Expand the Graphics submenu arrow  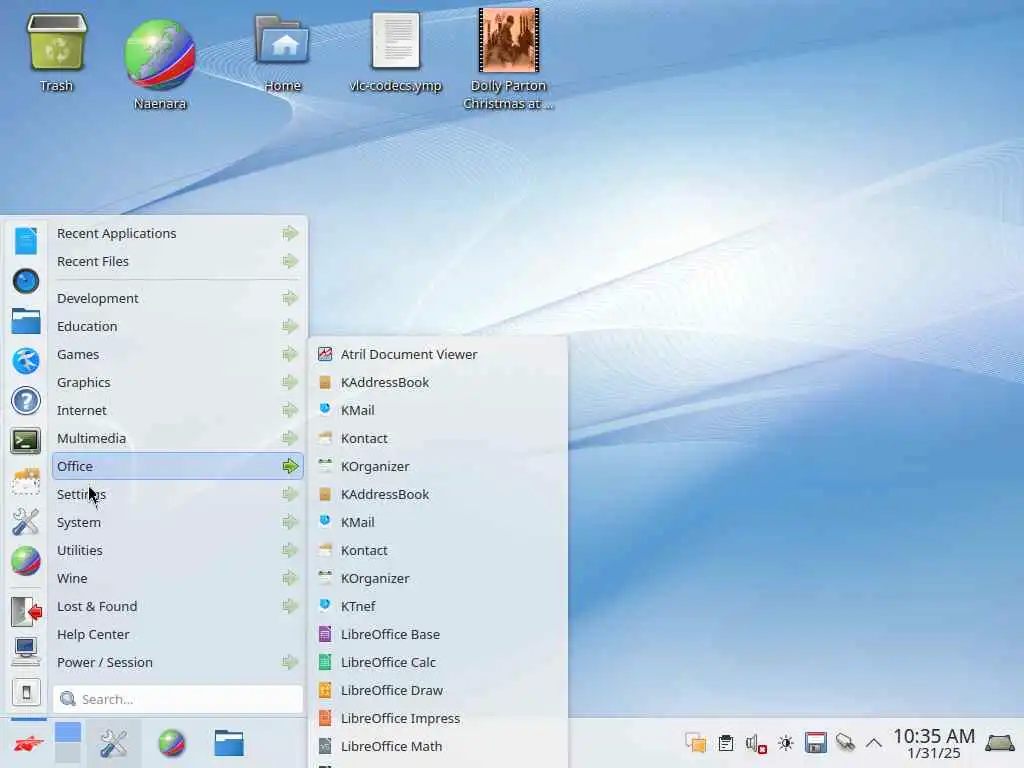point(290,383)
